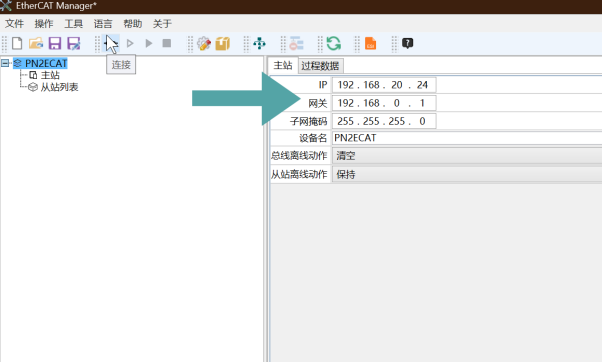Click the IP address field 192.168.20.24
The height and width of the screenshot is (362, 602).
384,85
